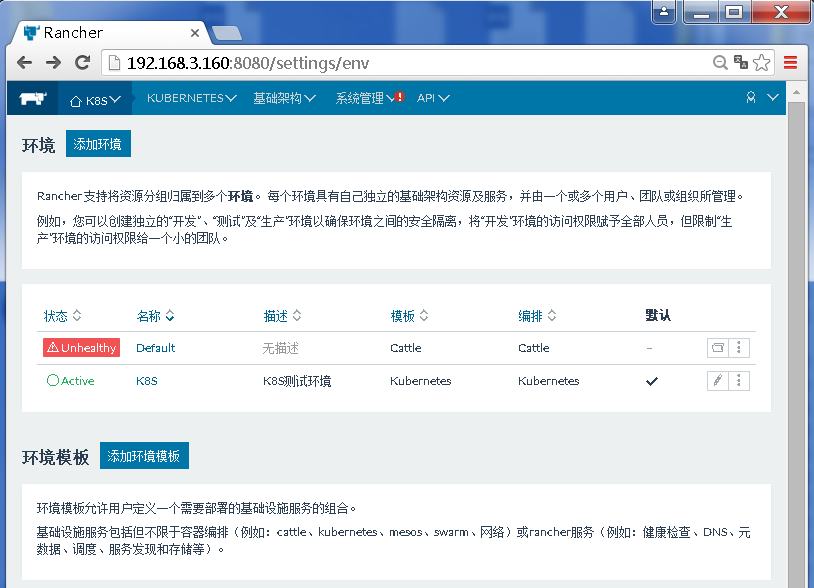Click the switch-to-environment icon for the Default row
The width and height of the screenshot is (814, 588).
[x=717, y=348]
